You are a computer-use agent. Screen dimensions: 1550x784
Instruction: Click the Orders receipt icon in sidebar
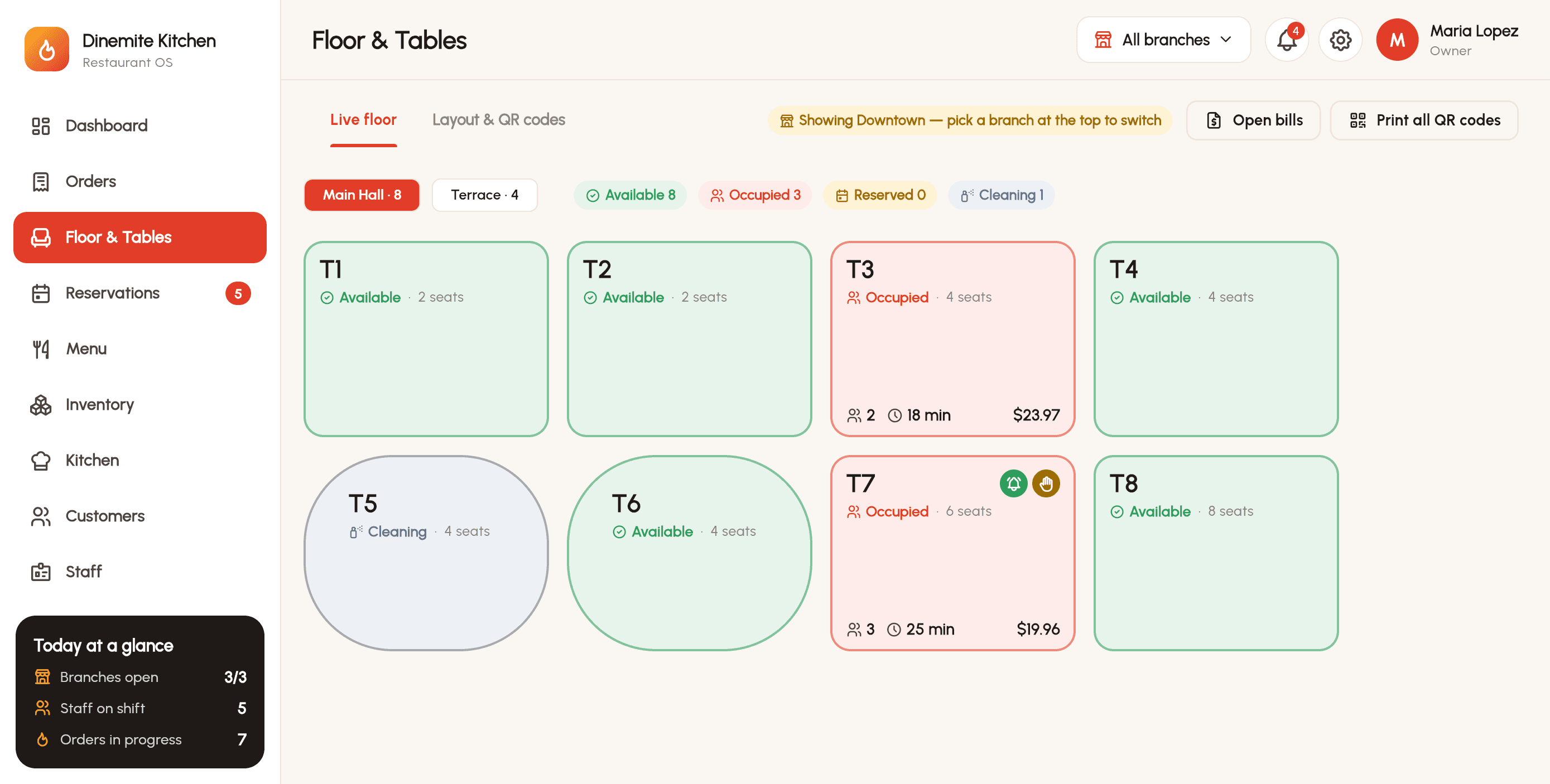coord(41,182)
